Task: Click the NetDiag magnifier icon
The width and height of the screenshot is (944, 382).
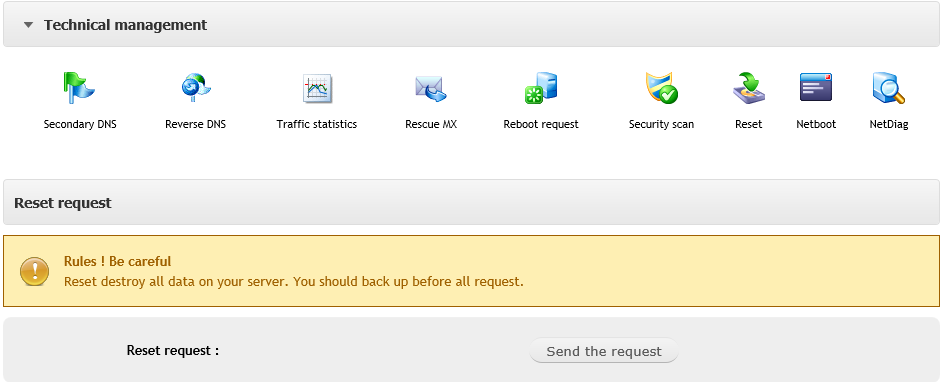Action: click(x=889, y=88)
